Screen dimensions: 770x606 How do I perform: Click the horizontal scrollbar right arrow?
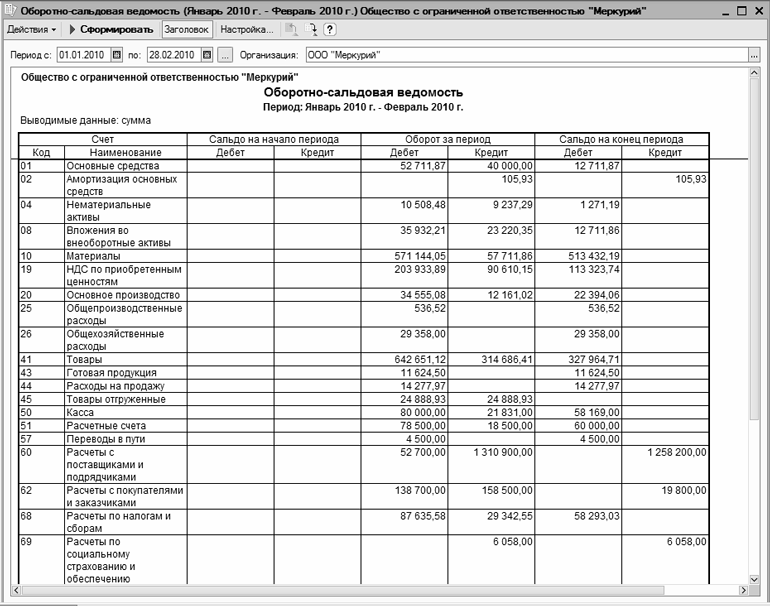click(740, 591)
